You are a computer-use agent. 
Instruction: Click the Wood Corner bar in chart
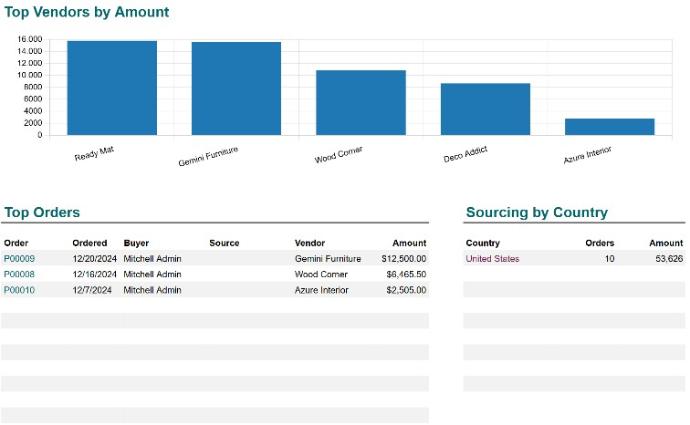click(361, 103)
